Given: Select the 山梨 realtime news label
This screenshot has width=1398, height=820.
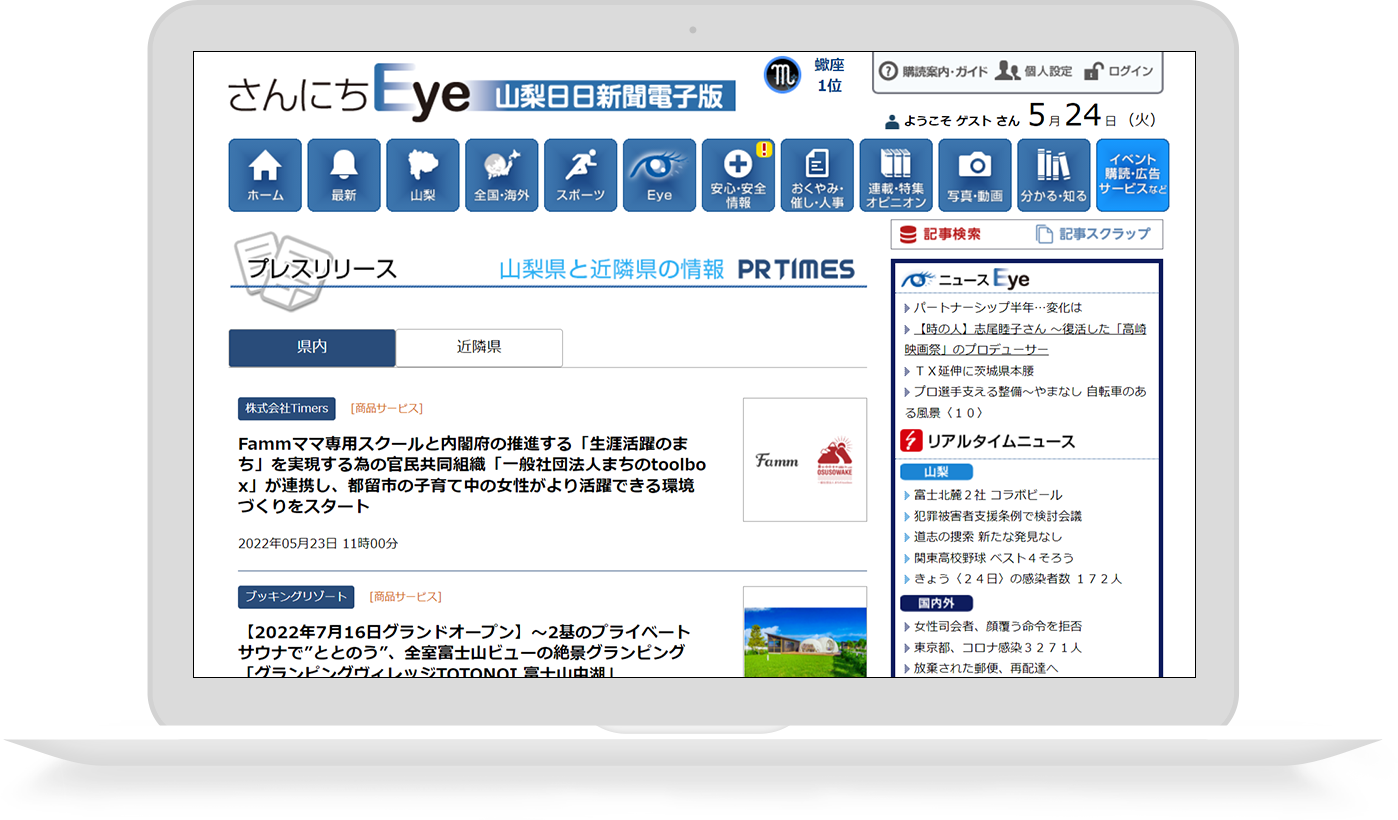Looking at the screenshot, I should tap(936, 472).
